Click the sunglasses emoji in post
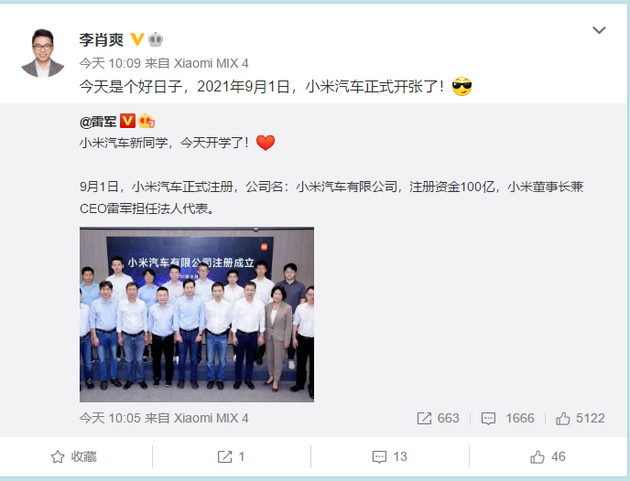Viewport: 630px width, 481px height. [x=462, y=86]
